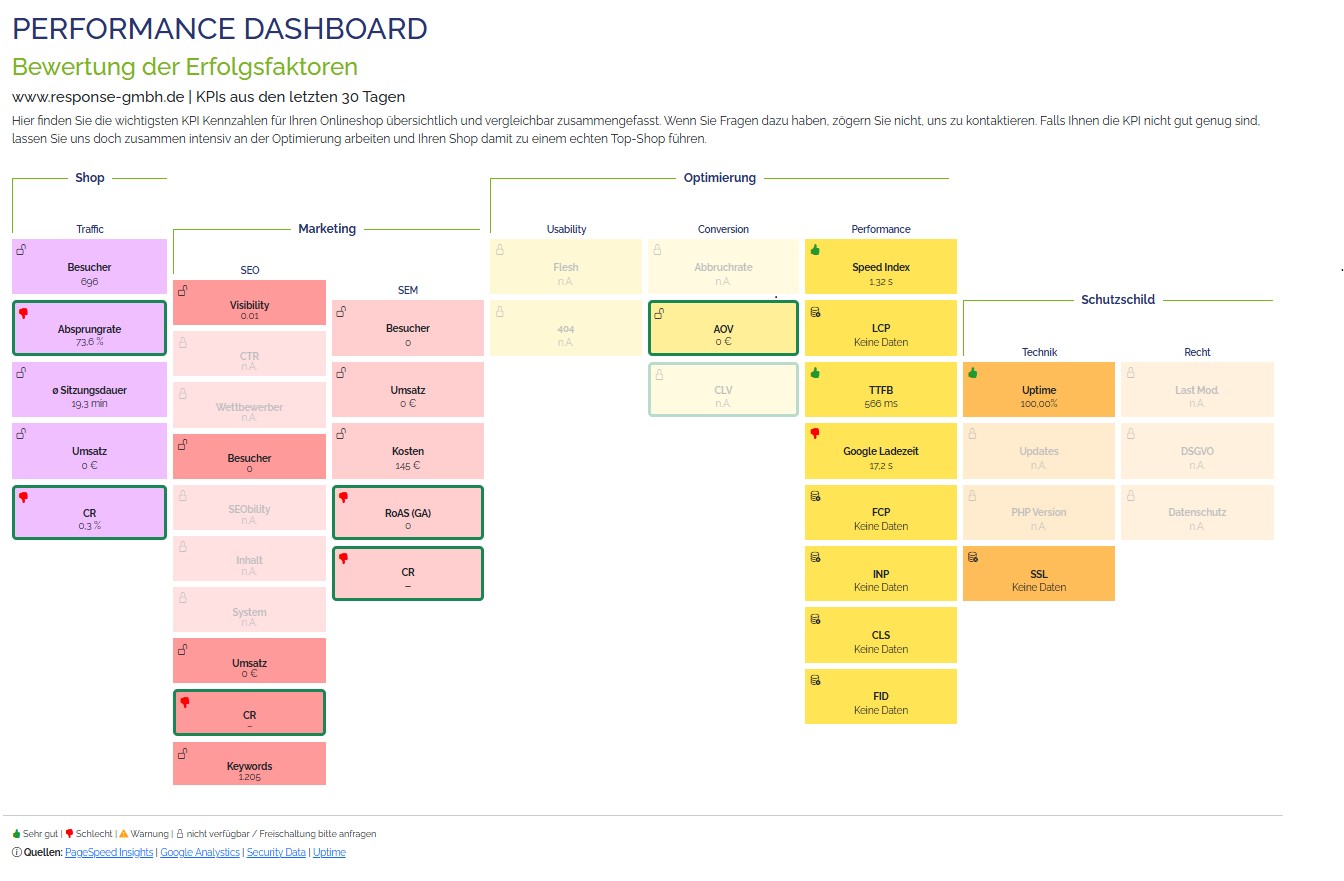Click the info icon next to Quellen

click(x=16, y=852)
